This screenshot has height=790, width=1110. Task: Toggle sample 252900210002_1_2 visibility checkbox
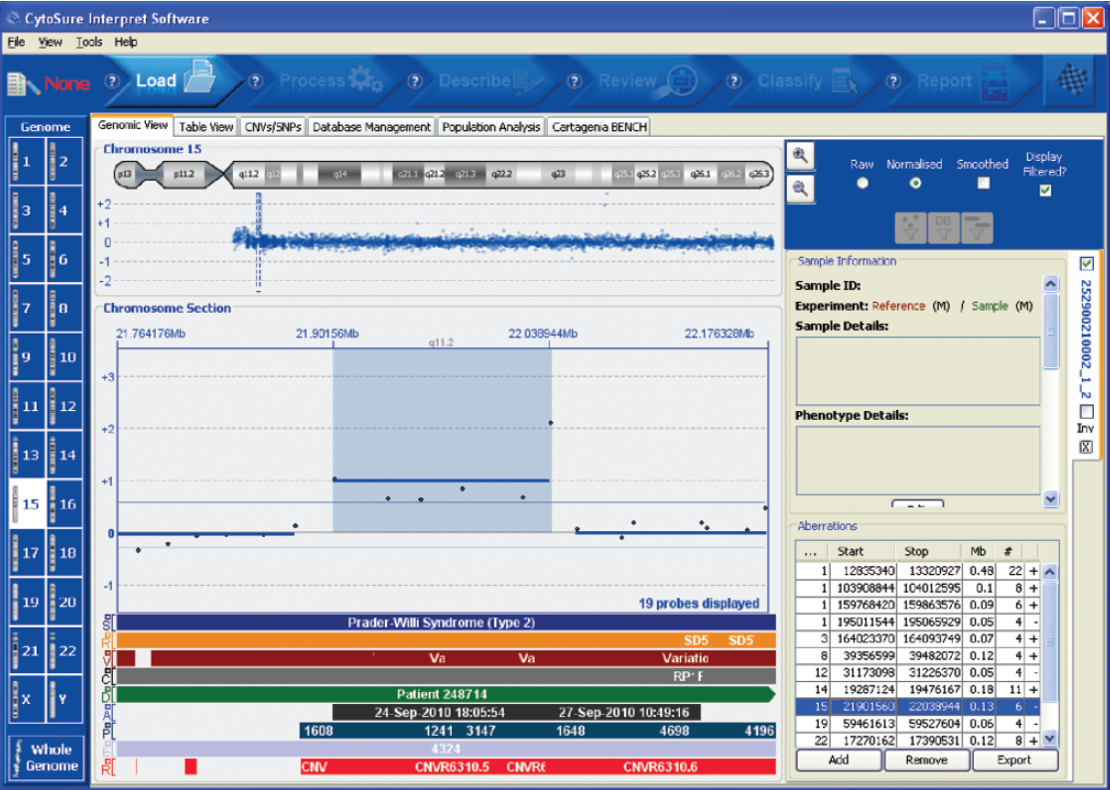1087,263
